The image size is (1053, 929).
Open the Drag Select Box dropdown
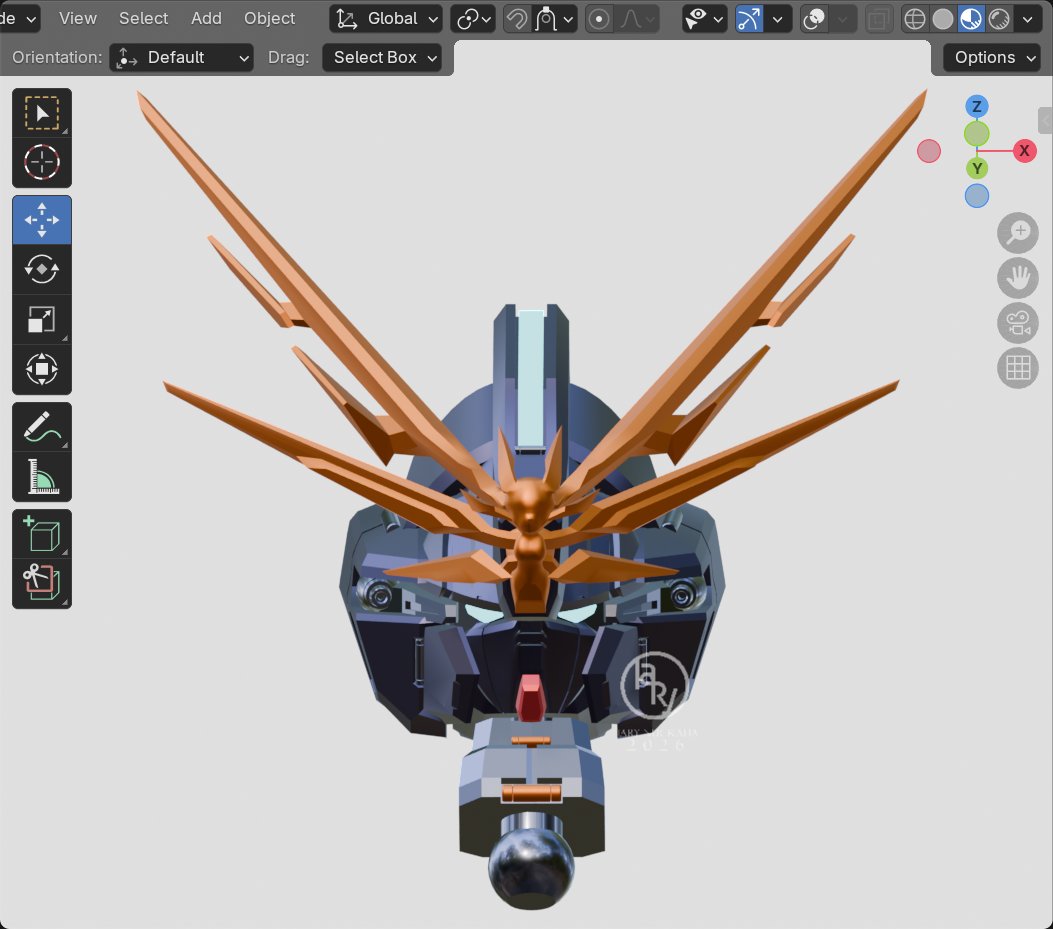382,58
